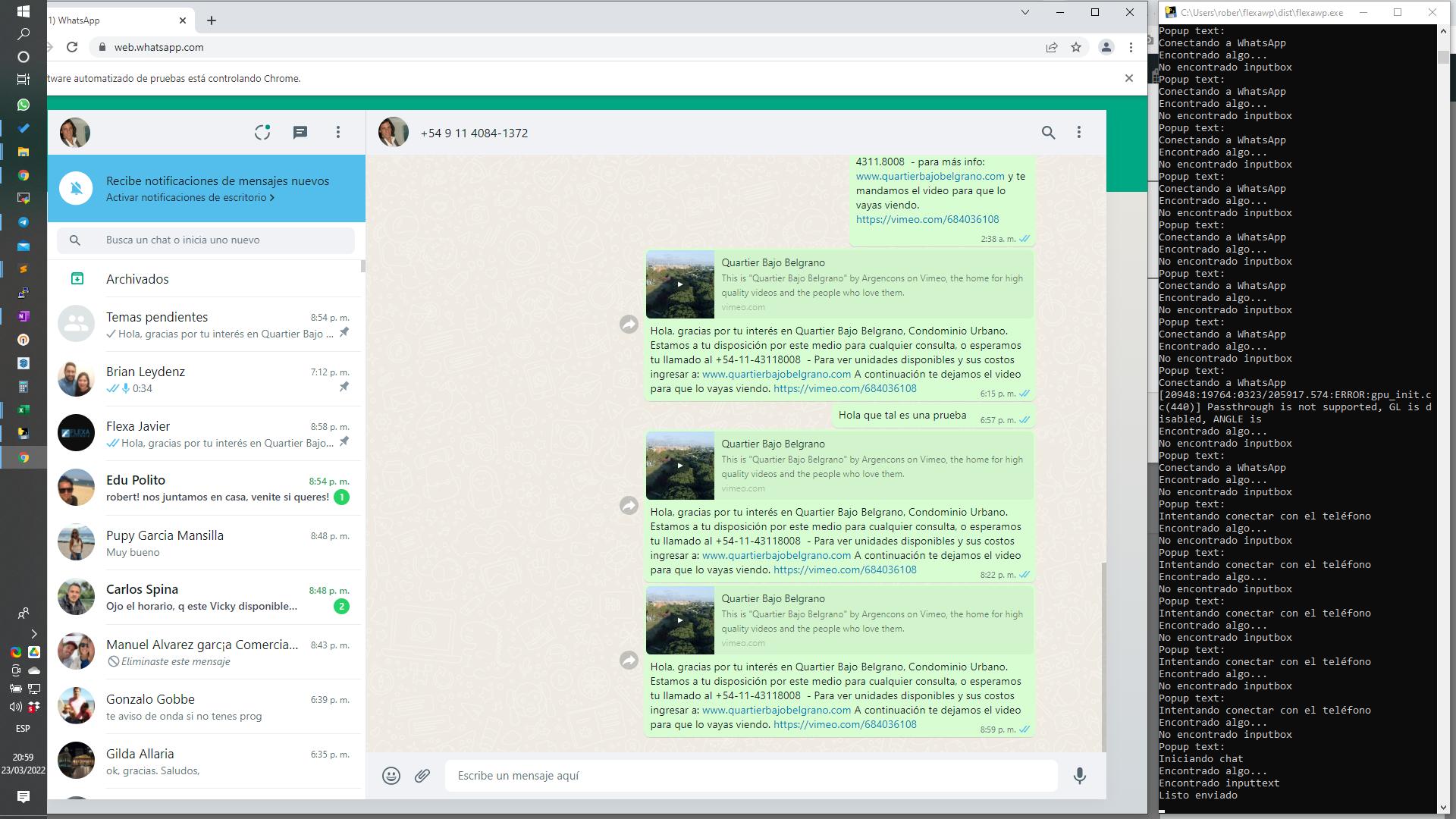
Task: Open the unread badge on Edu Polito
Action: click(x=342, y=497)
